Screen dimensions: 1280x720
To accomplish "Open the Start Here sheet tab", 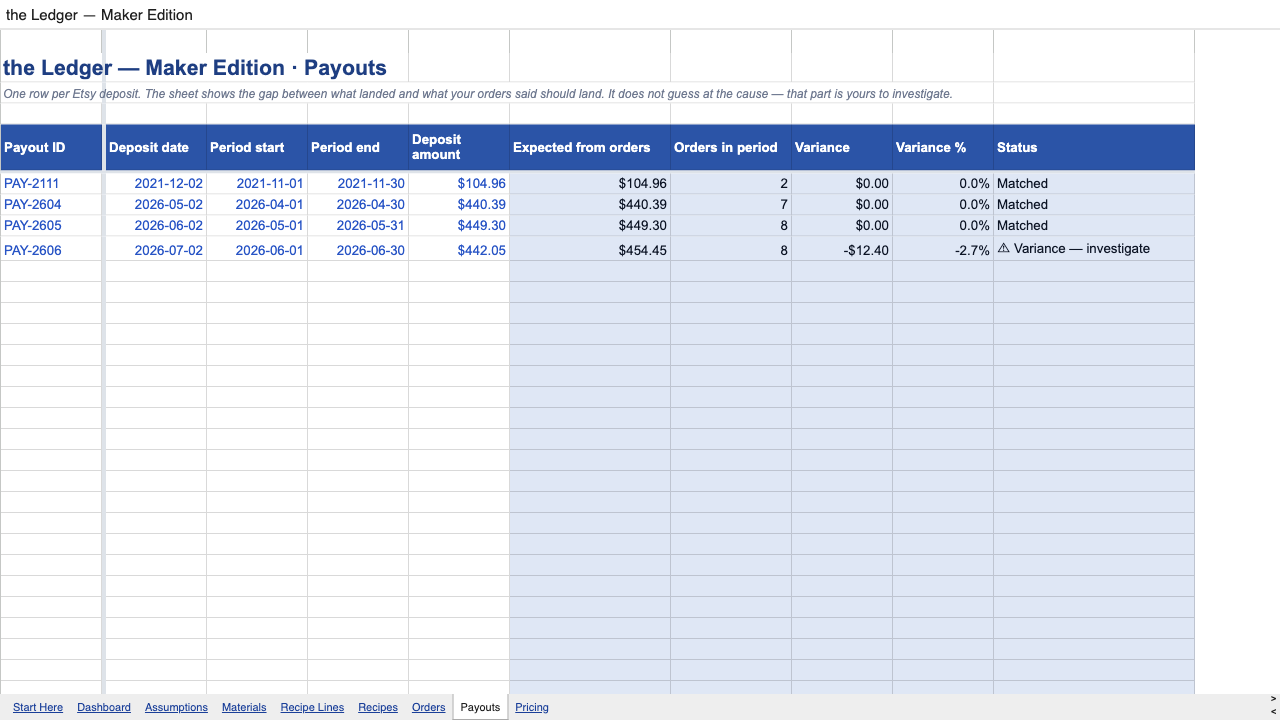I will (x=38, y=707).
